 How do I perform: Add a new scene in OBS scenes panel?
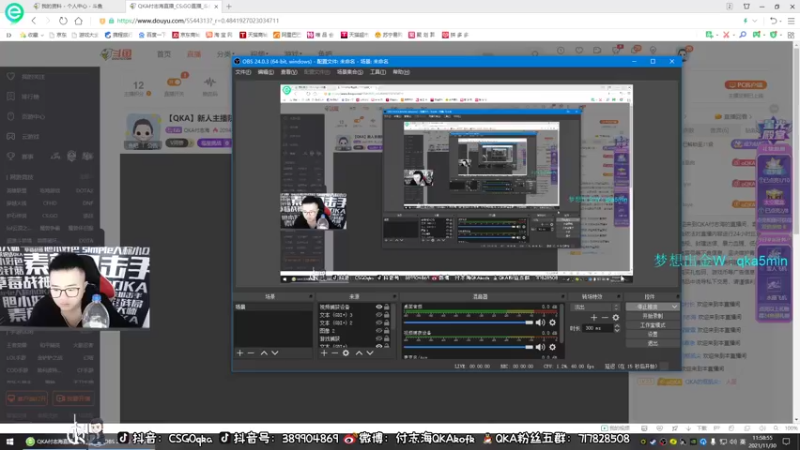[240, 353]
